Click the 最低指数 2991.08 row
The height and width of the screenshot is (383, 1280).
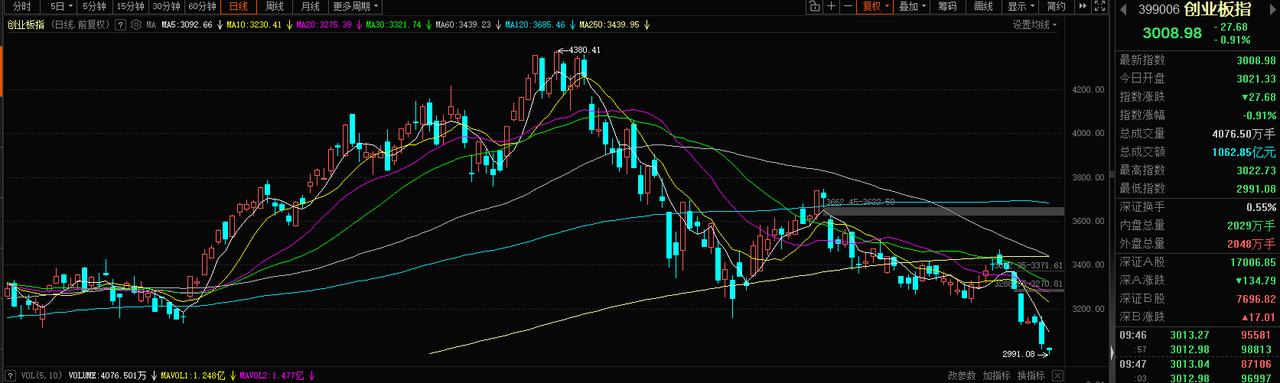1198,188
